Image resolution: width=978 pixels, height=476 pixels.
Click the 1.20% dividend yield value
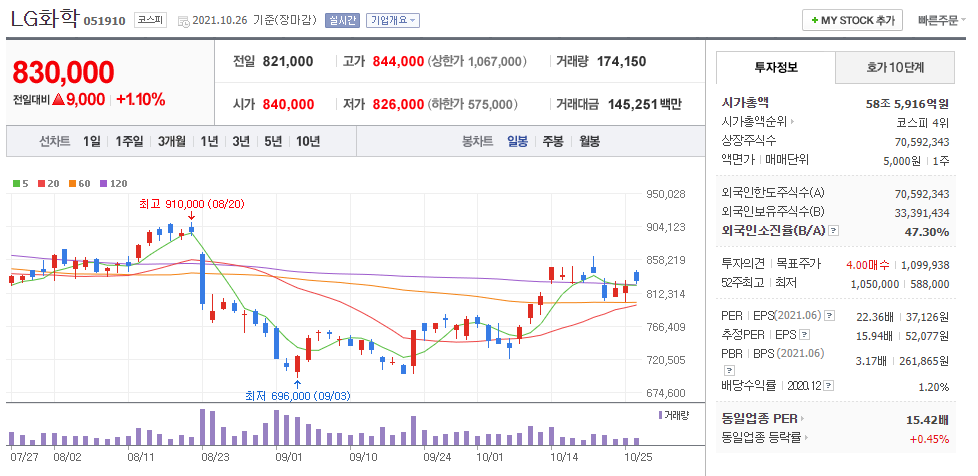click(x=934, y=386)
